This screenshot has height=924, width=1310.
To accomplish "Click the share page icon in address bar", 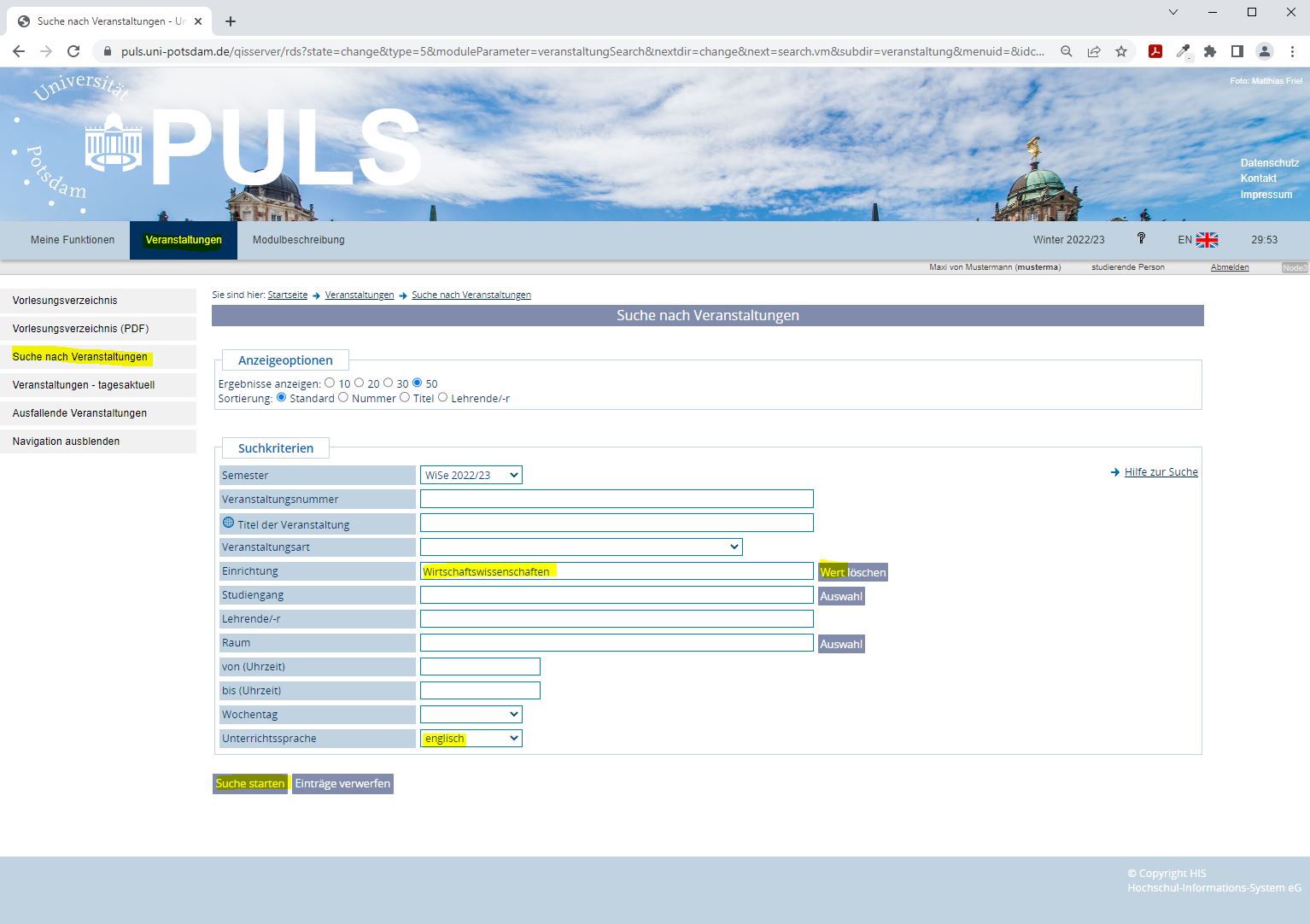I will 1094,51.
